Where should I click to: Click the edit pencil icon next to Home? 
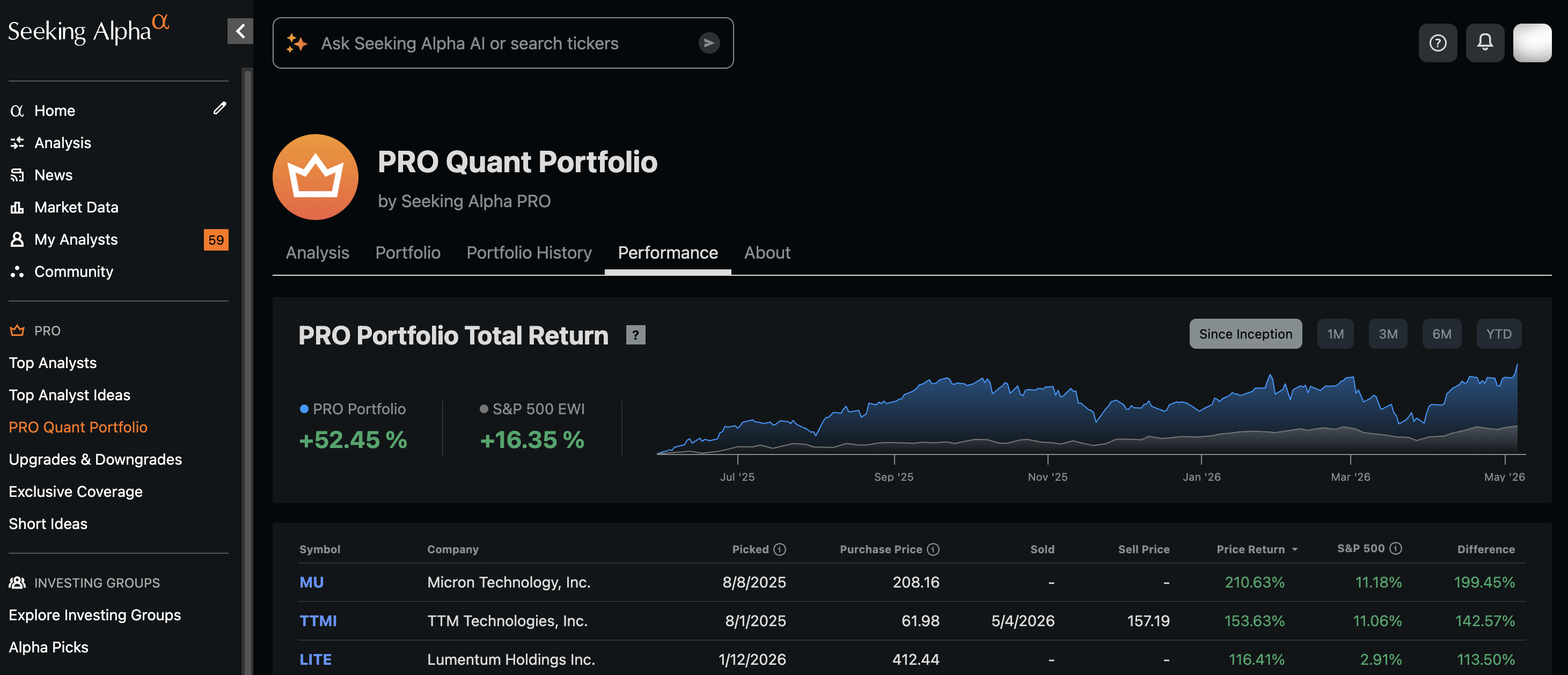(x=219, y=108)
